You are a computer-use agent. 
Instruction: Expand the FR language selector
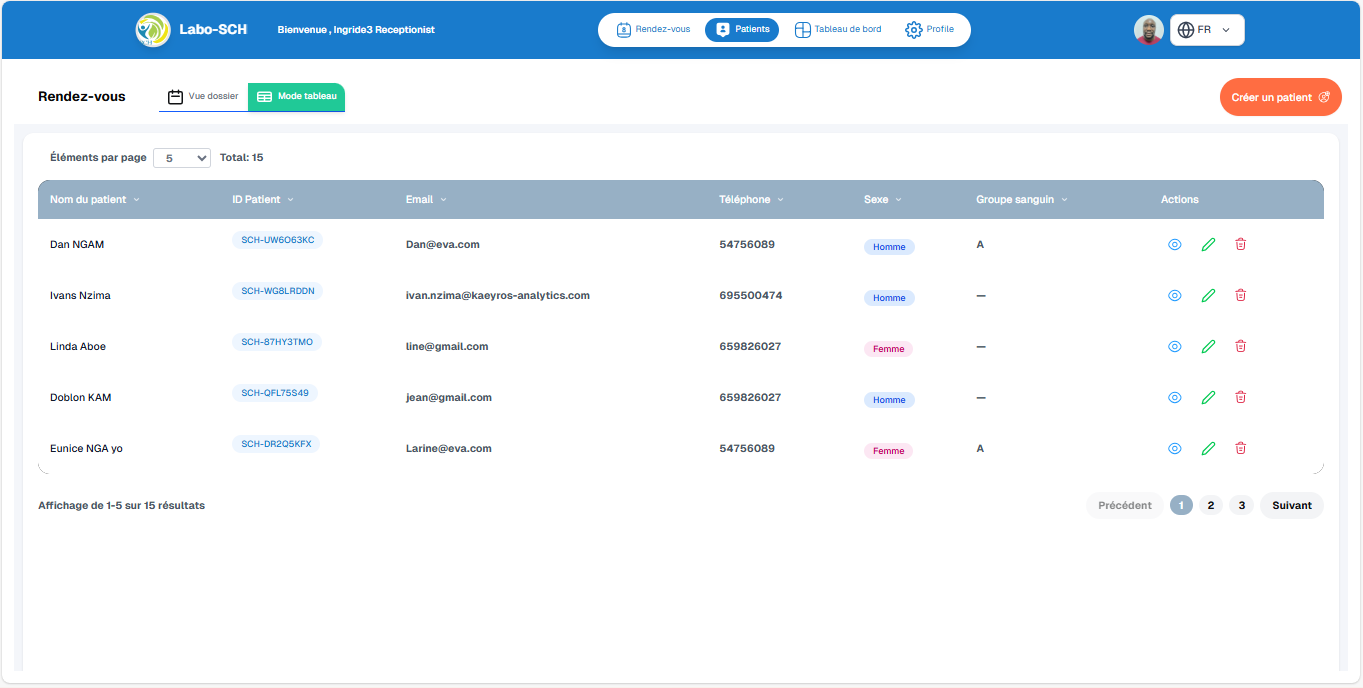coord(1207,29)
